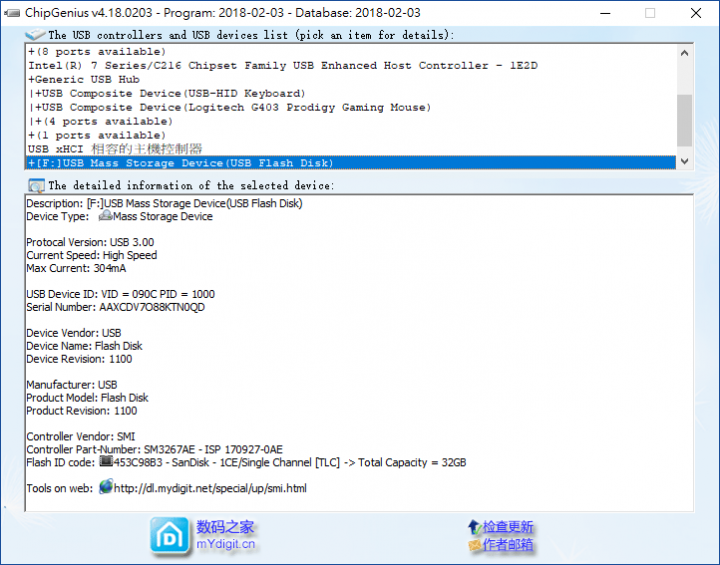Click the globe icon beside Tools on web
Screen dimensions: 720x565
click(106, 486)
